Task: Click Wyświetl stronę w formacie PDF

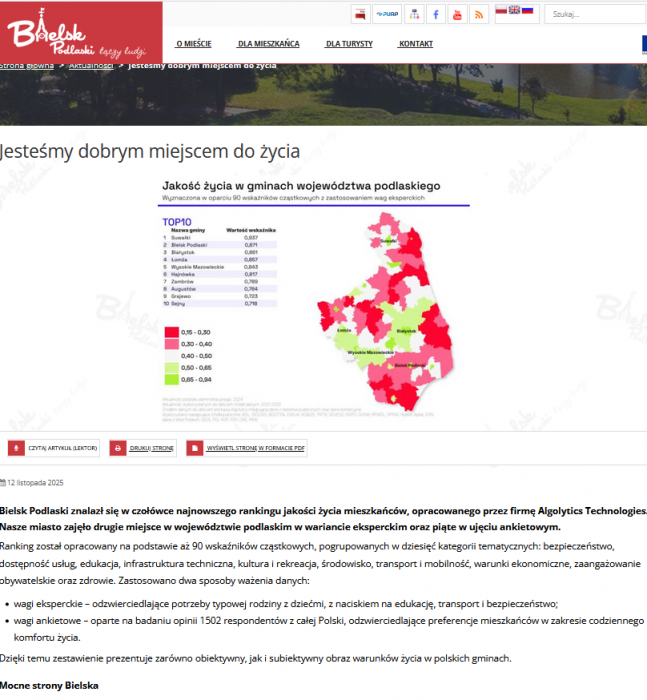Action: (247, 449)
